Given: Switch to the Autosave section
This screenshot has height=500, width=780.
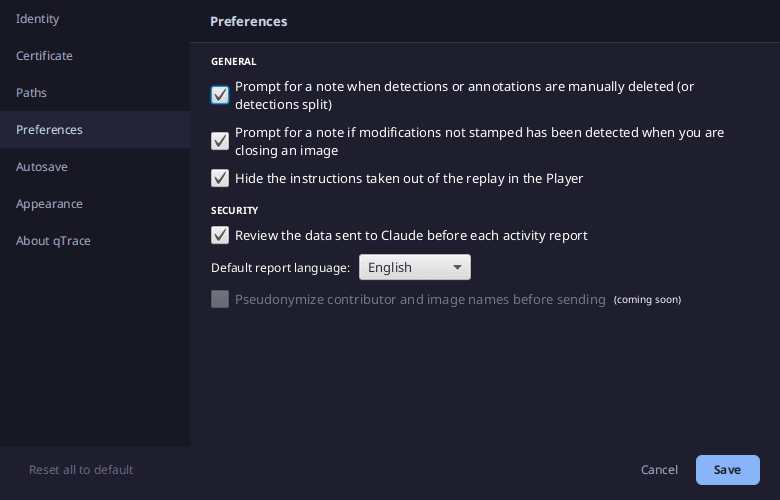Looking at the screenshot, I should click(95, 167).
